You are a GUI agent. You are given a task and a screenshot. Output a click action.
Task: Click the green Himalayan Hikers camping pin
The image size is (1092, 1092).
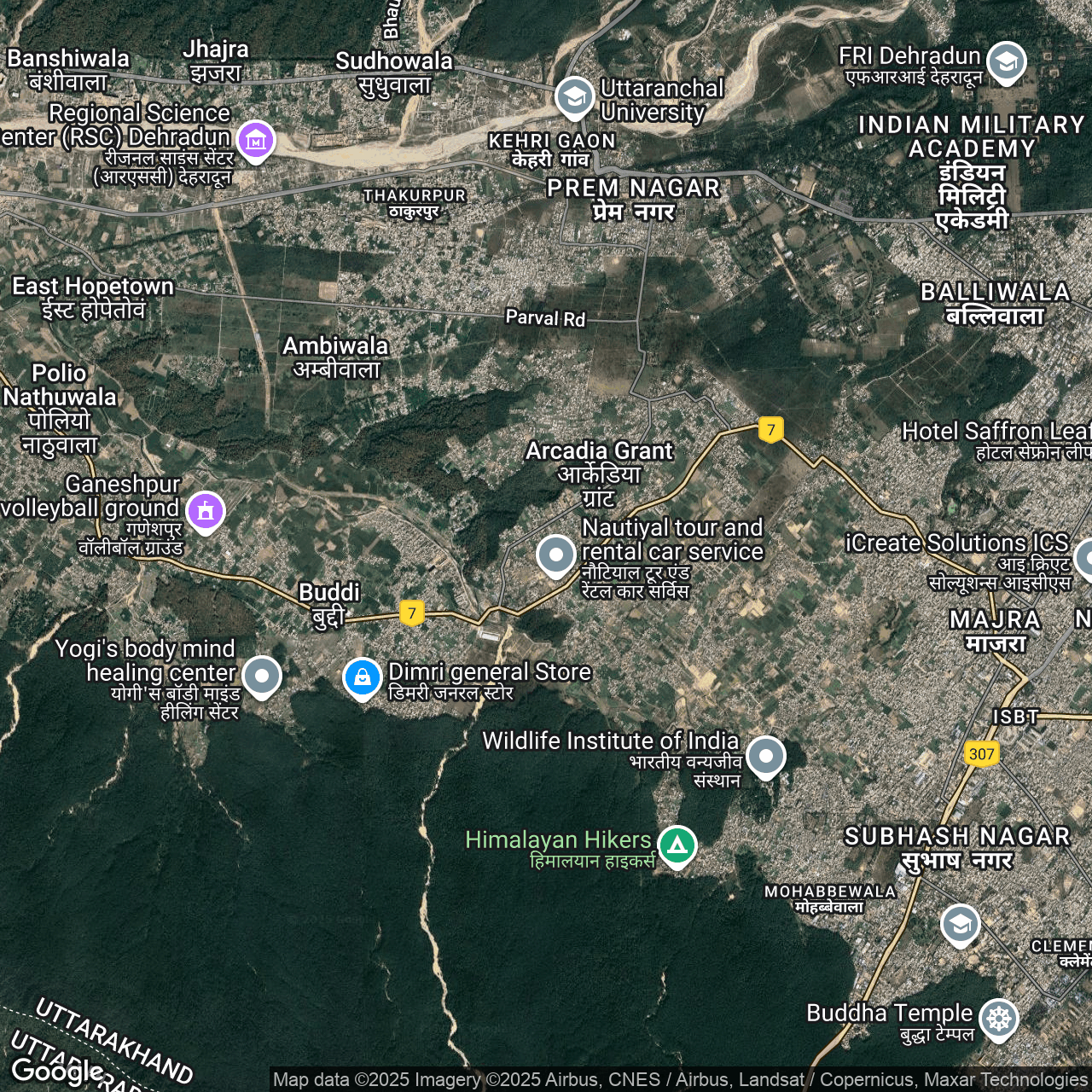pyautogui.click(x=677, y=845)
